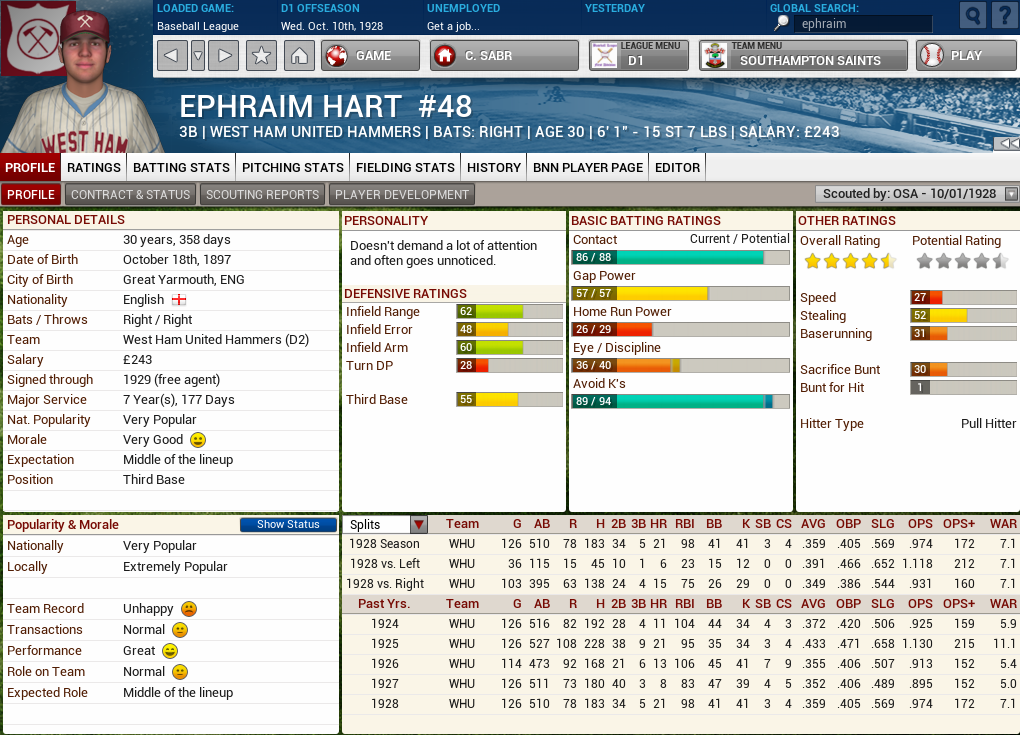Select the main PROFILE tab
Image resolution: width=1020 pixels, height=735 pixels.
pos(30,167)
